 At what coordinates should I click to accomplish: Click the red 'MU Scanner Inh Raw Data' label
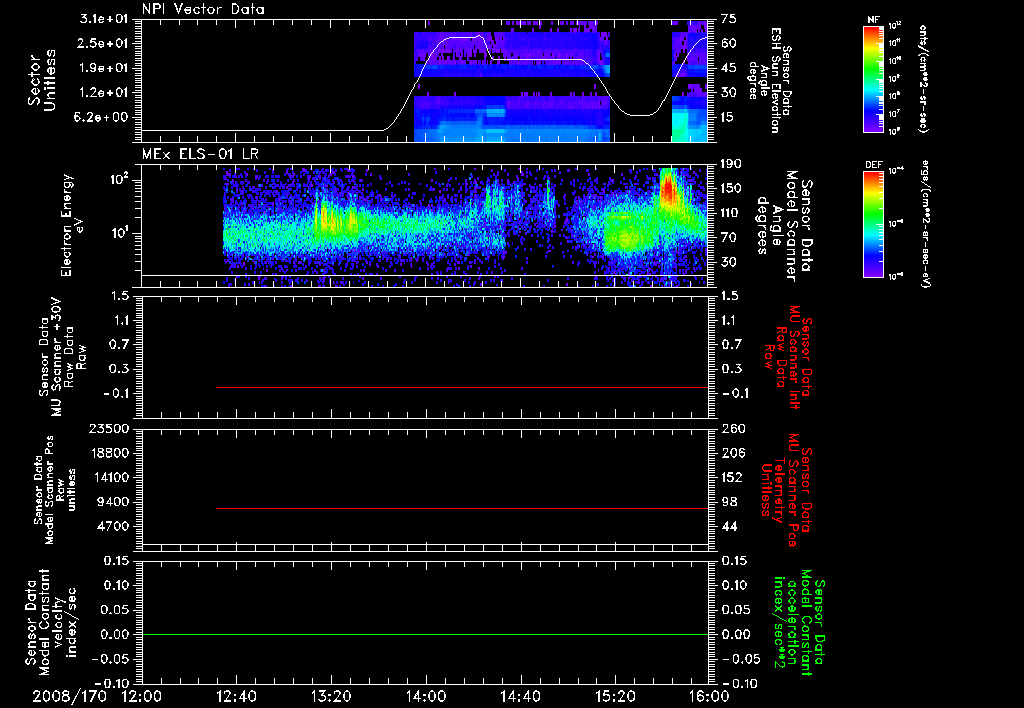pyautogui.click(x=789, y=357)
